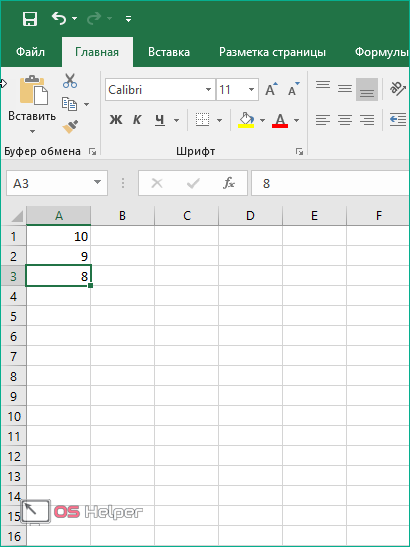
Task: Select cell A1 containing 10
Action: tap(59, 236)
